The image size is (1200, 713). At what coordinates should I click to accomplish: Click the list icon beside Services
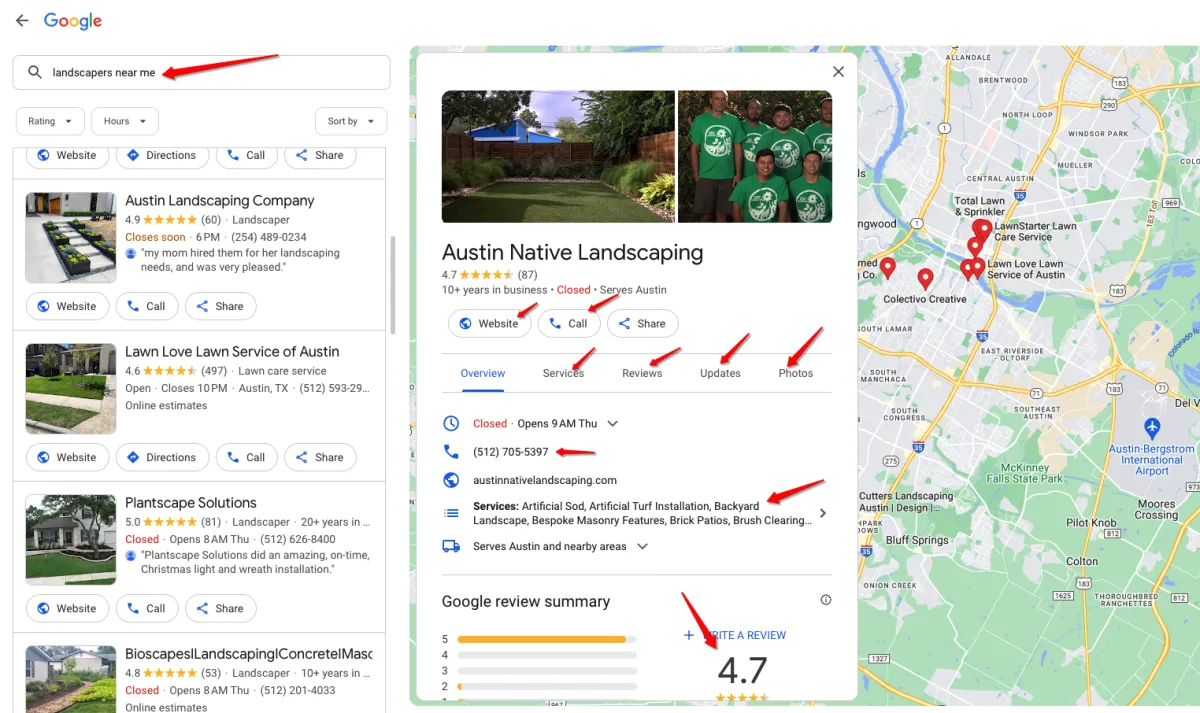click(x=451, y=513)
